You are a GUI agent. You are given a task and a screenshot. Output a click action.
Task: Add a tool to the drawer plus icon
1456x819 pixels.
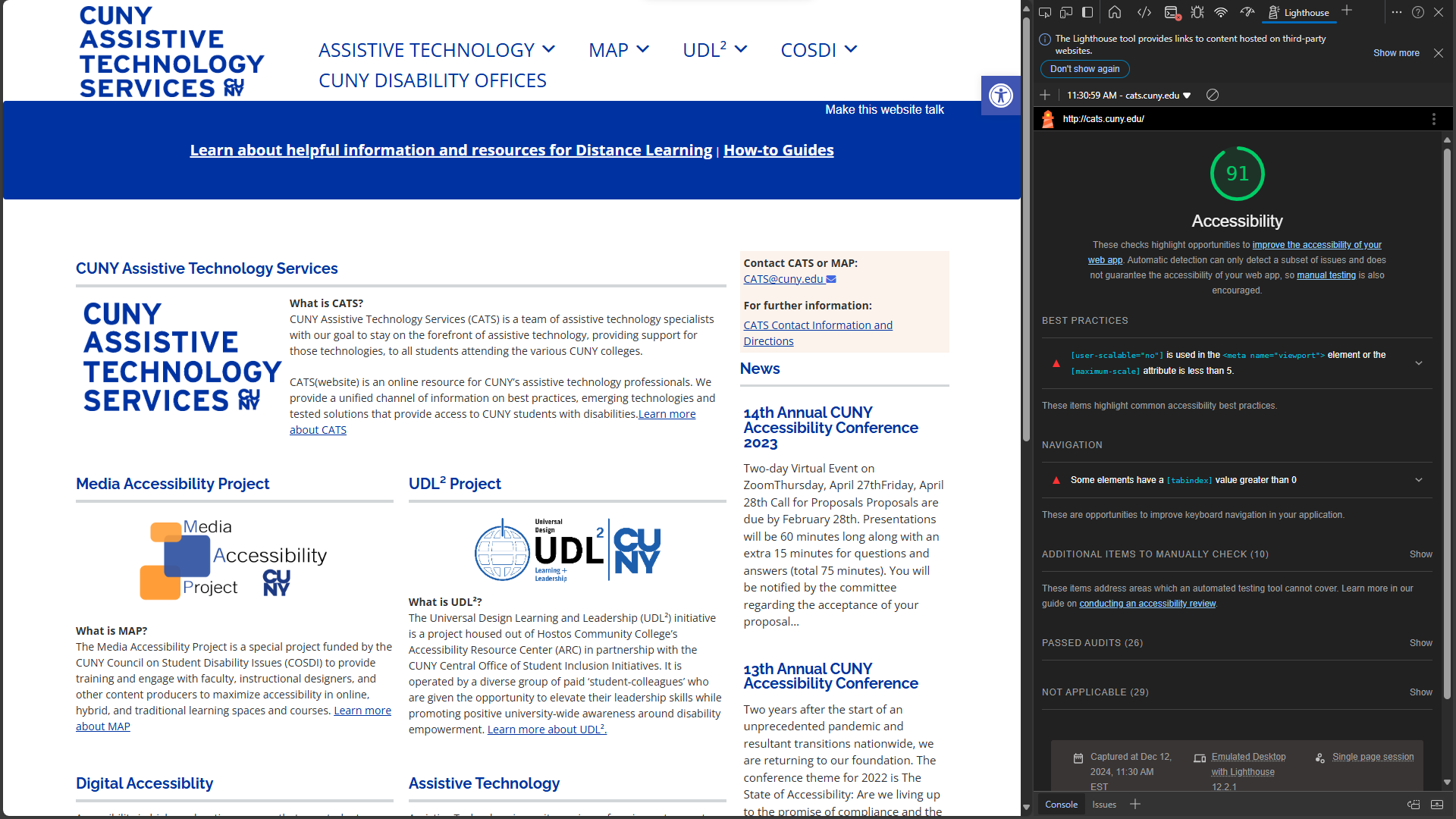(1135, 804)
